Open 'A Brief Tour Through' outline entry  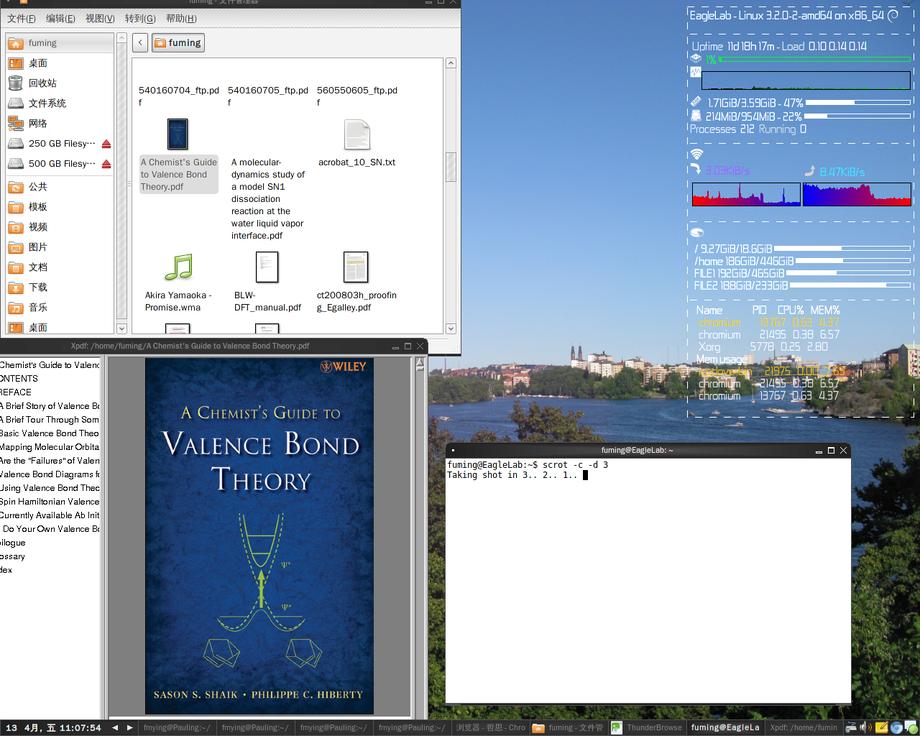pos(50,420)
